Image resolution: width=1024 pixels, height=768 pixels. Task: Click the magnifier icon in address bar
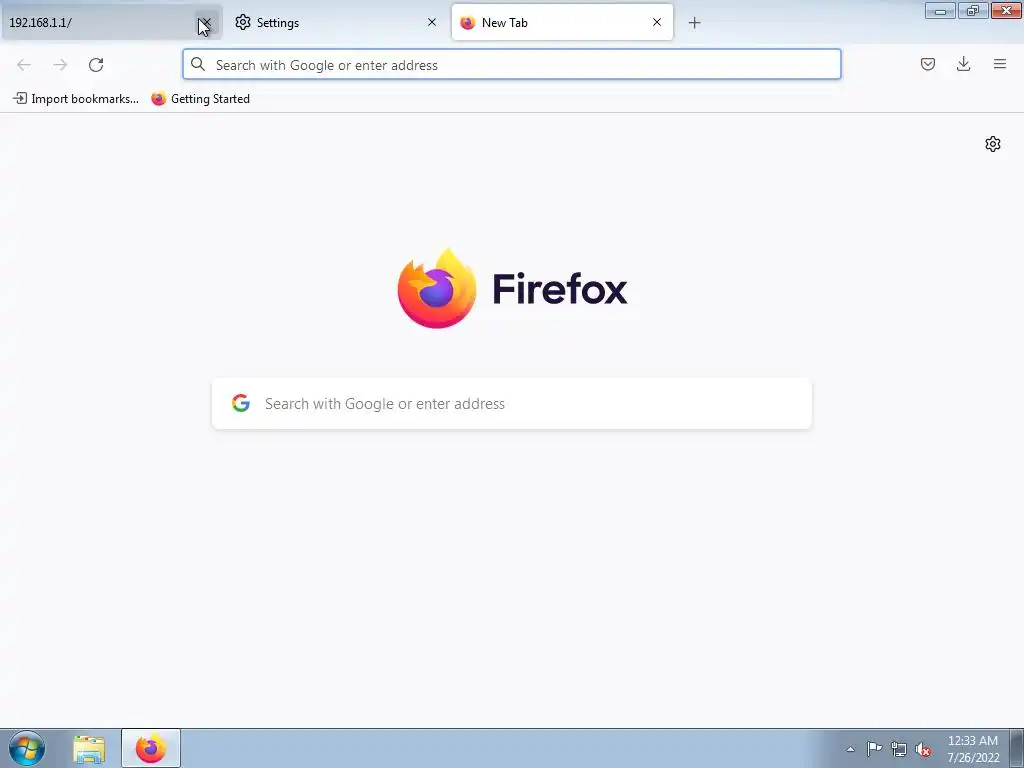[x=198, y=64]
